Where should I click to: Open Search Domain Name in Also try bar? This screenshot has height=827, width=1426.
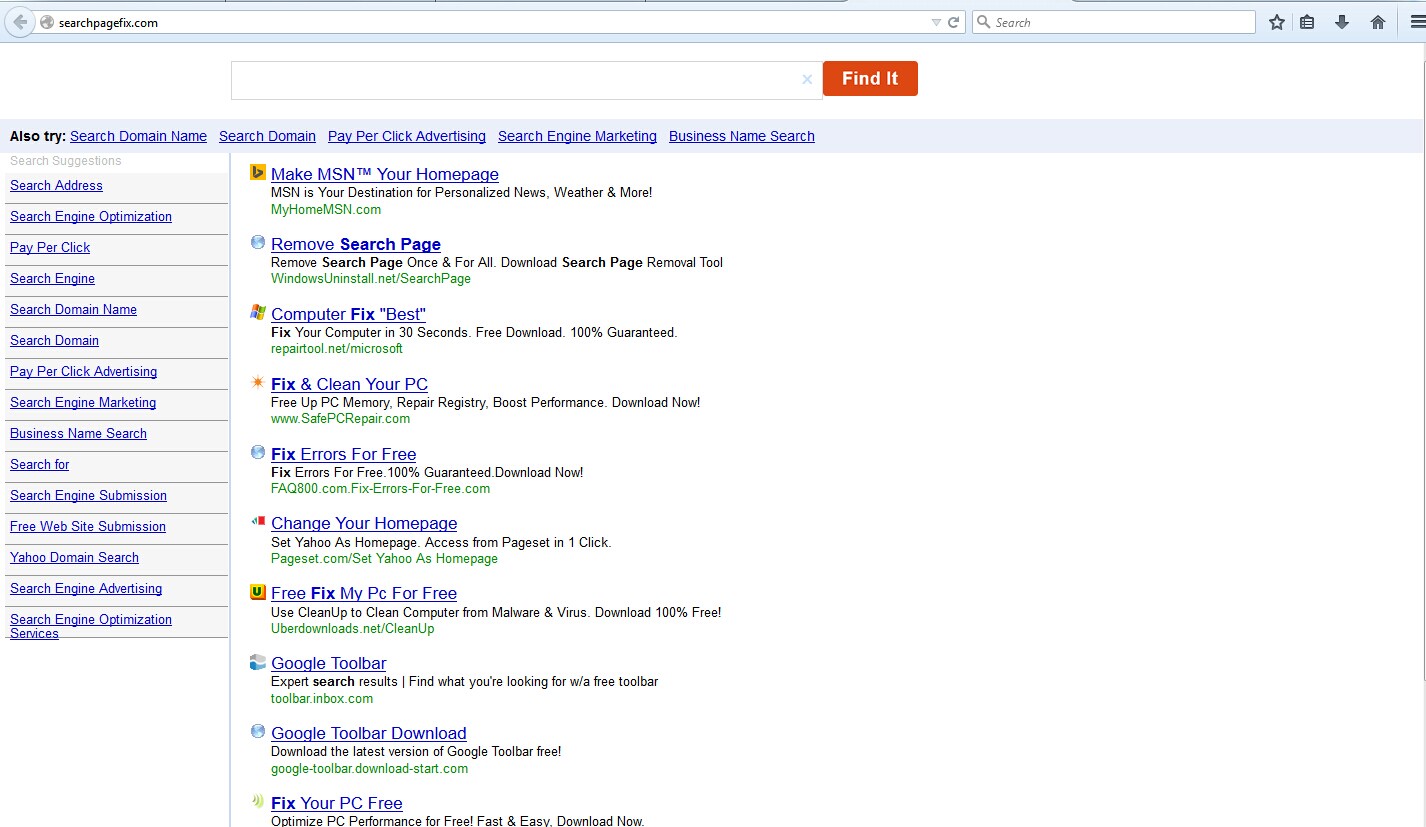138,136
